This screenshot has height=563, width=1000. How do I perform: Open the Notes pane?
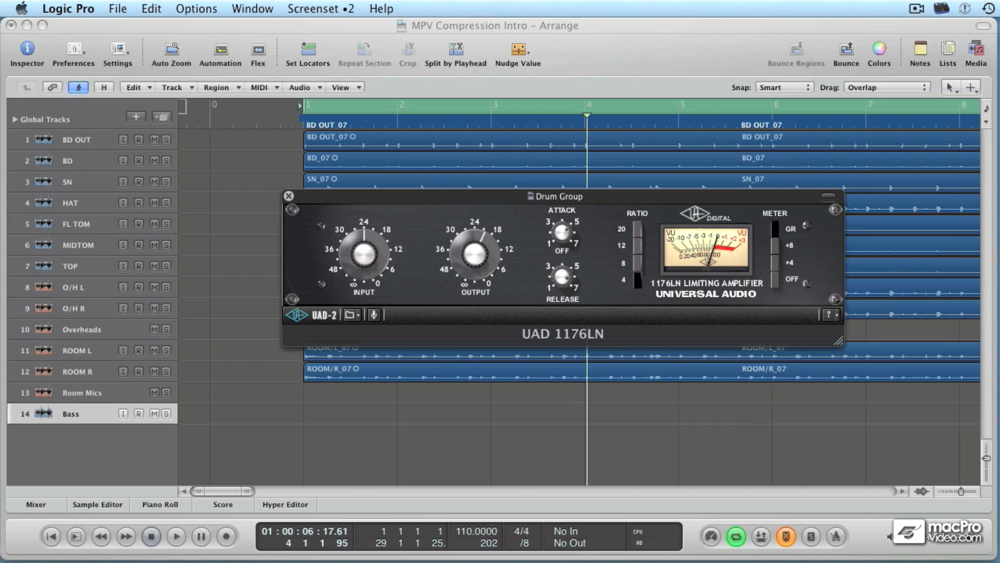[x=920, y=54]
